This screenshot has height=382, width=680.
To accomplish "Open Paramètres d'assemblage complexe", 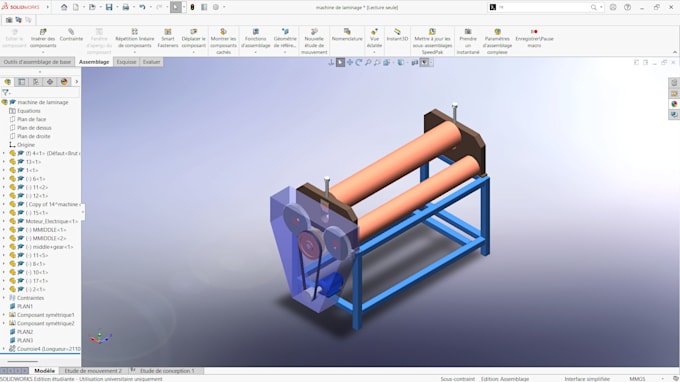I will tap(497, 42).
